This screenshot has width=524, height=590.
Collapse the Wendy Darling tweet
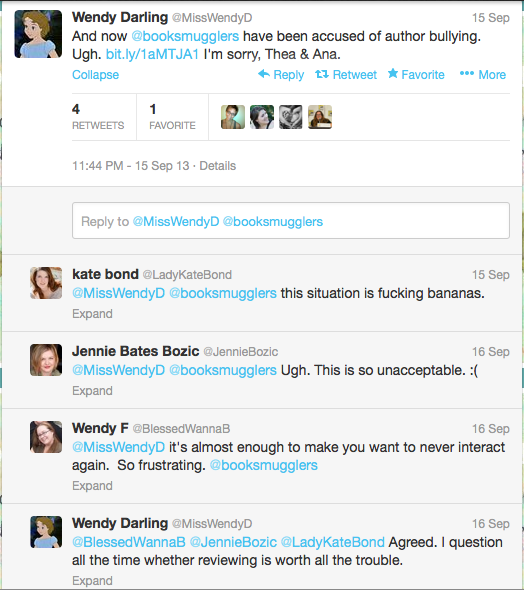pyautogui.click(x=96, y=75)
